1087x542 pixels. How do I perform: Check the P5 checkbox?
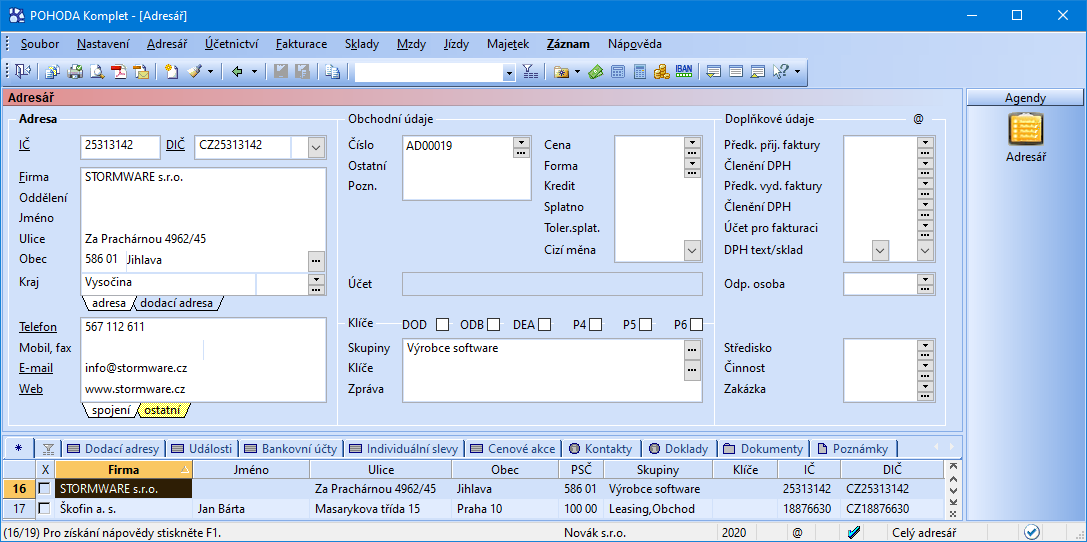[x=645, y=324]
